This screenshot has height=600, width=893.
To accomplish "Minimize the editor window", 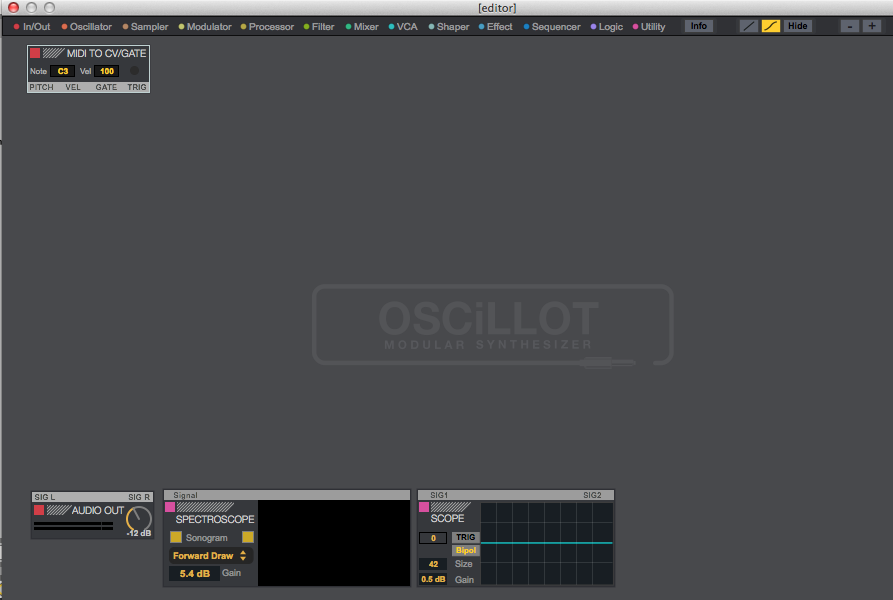I will coord(31,7).
